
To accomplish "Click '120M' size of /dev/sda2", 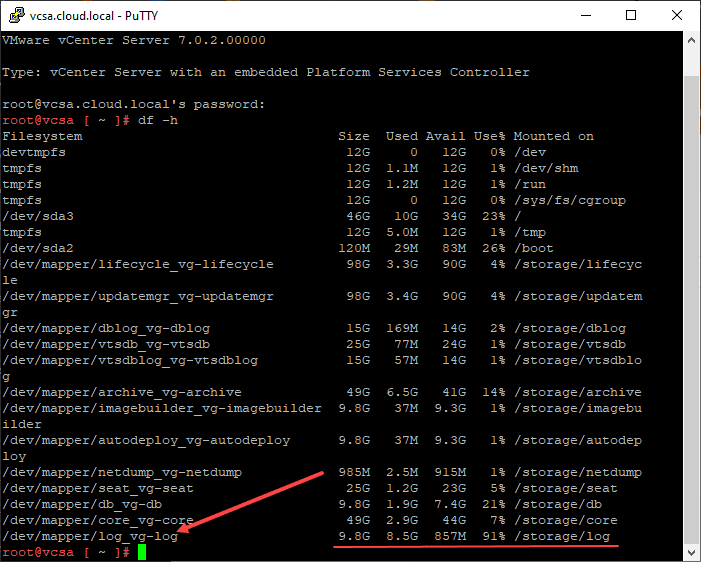I will point(354,248).
